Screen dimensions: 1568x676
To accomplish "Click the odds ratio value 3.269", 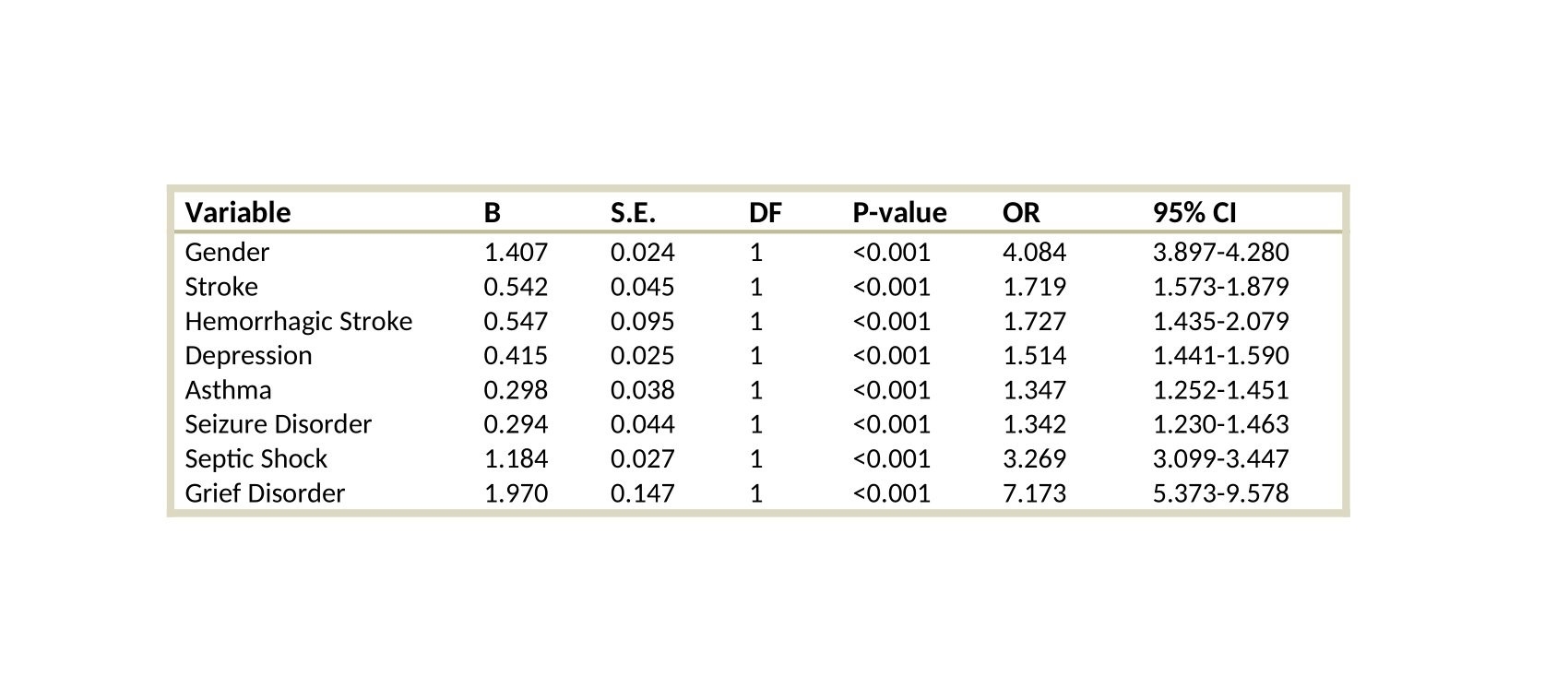I will pos(1034,459).
